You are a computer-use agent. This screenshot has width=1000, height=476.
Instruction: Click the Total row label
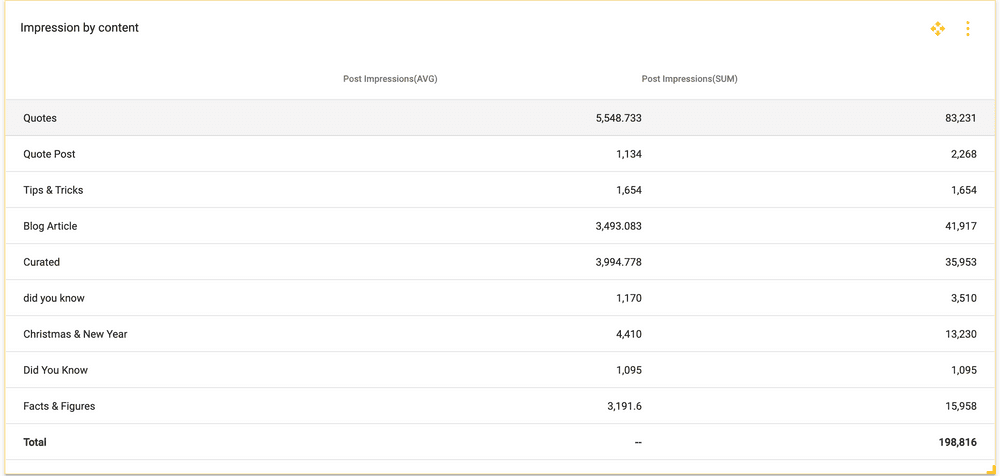point(35,442)
